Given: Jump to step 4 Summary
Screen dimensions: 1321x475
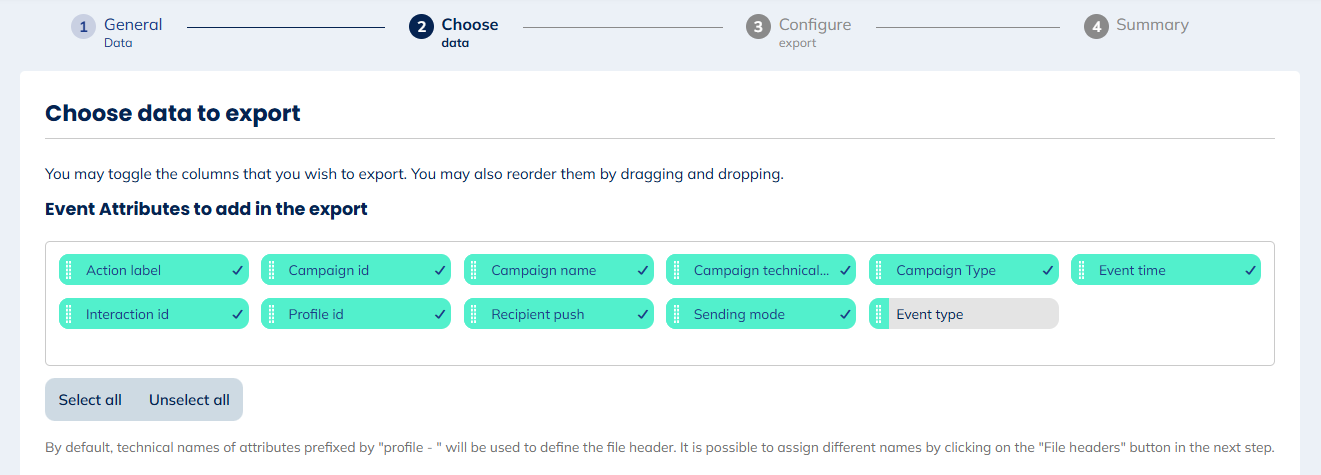Looking at the screenshot, I should [x=1138, y=26].
